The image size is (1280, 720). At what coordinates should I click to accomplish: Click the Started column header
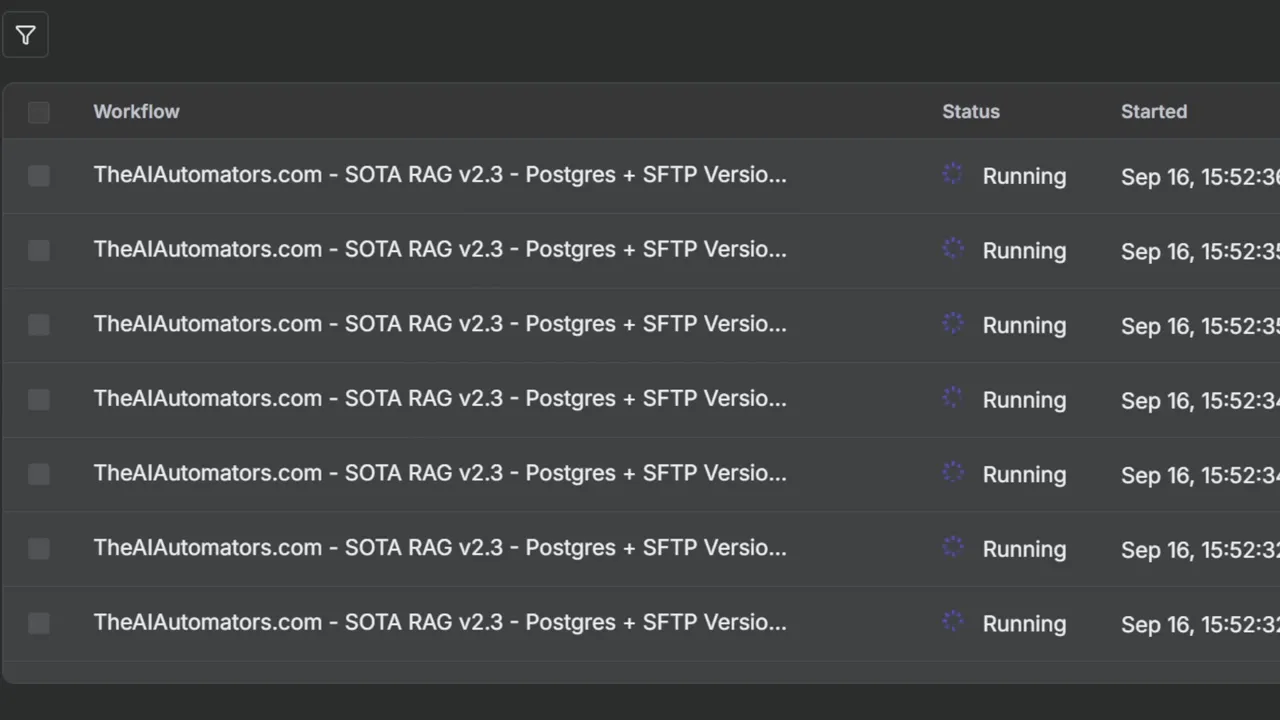tap(1154, 111)
